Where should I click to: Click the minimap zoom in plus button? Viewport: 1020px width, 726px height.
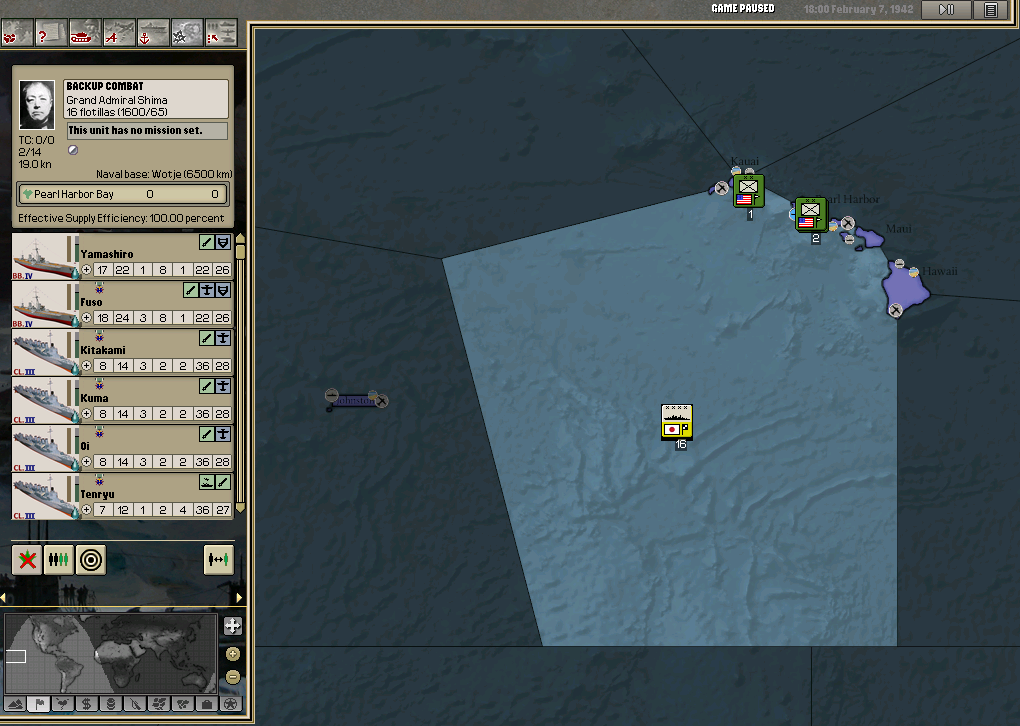232,627
